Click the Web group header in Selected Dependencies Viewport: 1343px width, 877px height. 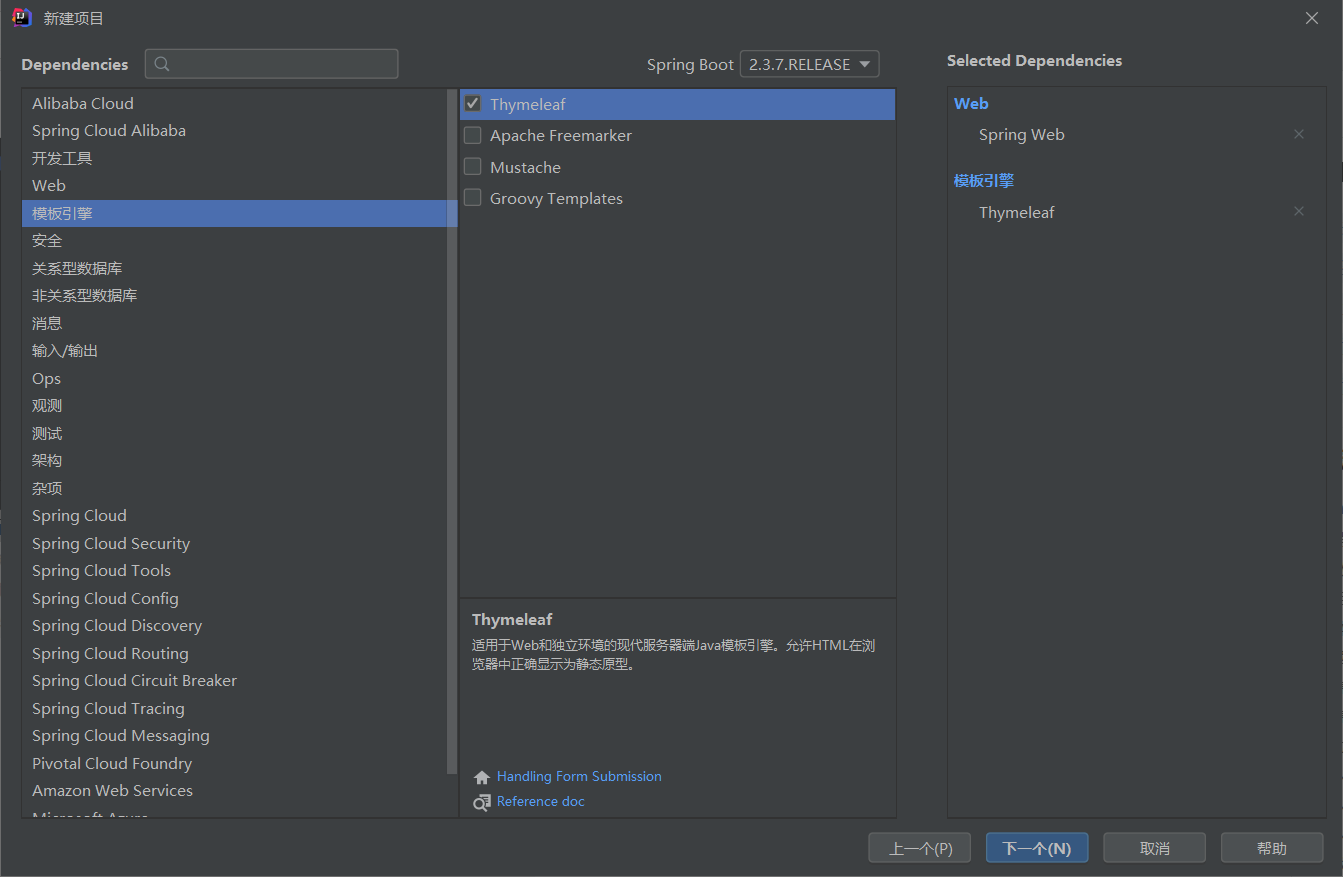click(971, 103)
